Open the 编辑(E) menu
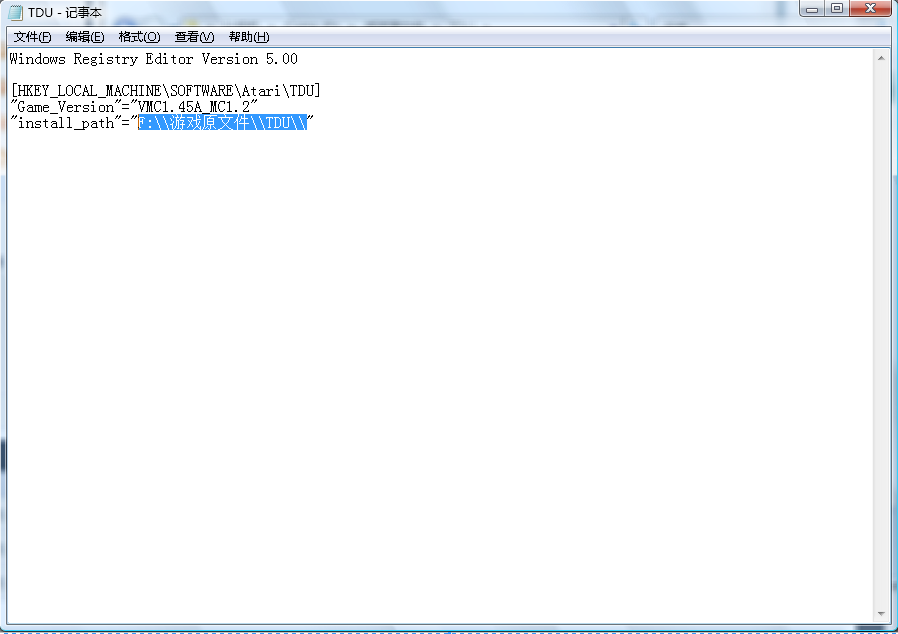 tap(85, 37)
